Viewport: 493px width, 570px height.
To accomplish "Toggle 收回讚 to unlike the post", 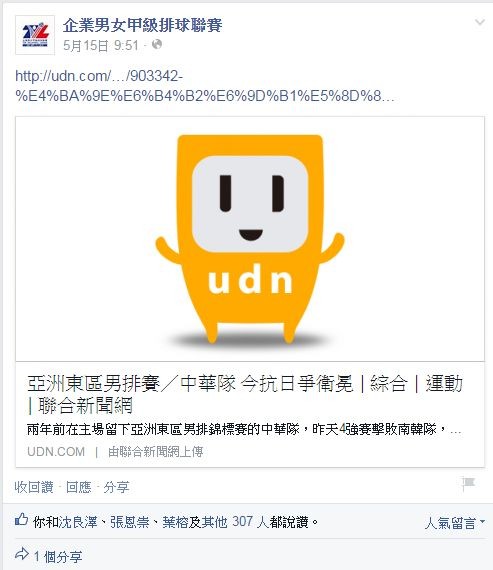I will 34,487.
